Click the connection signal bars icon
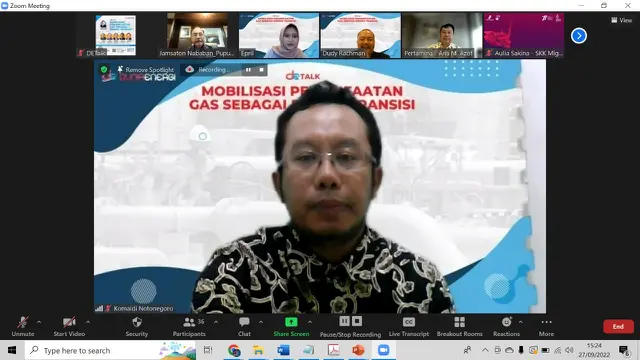The width and height of the screenshot is (640, 360). click(x=99, y=308)
